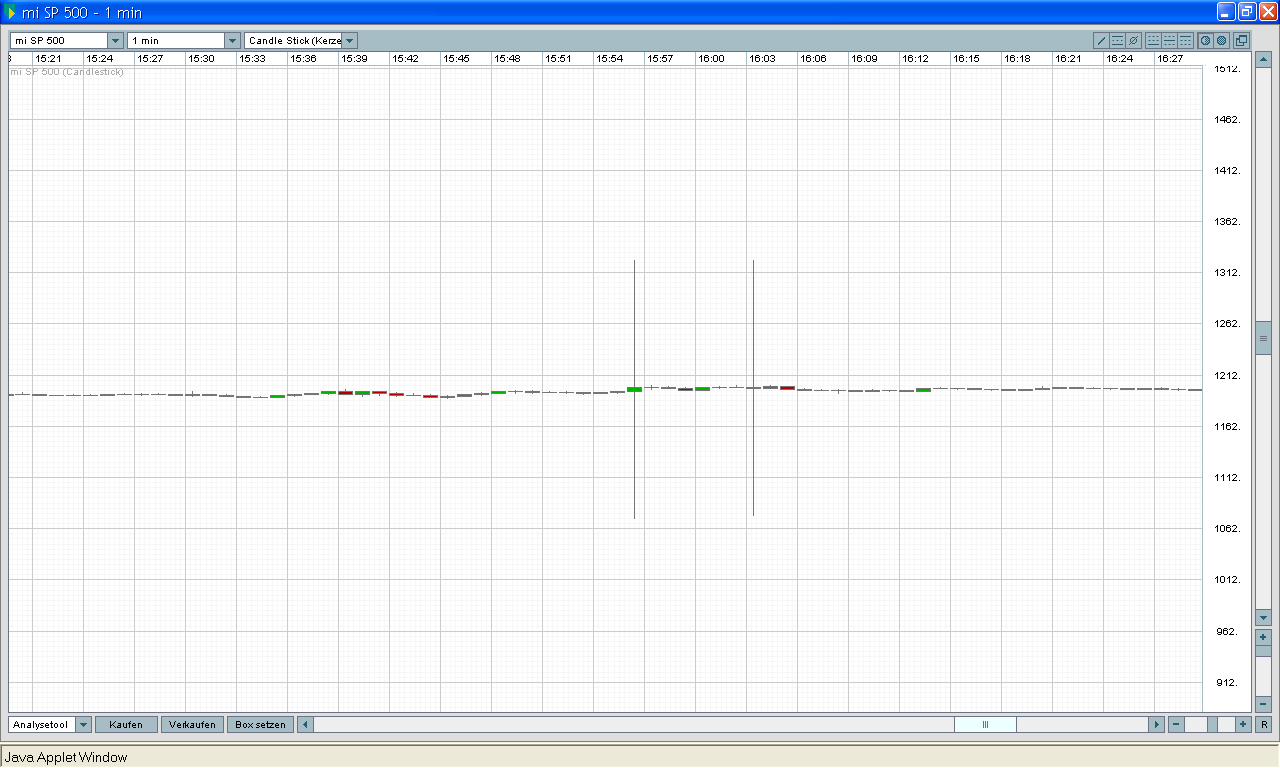Viewport: 1280px width, 768px height.
Task: Expand the Candle Stick chart type dropdown
Action: [x=349, y=41]
